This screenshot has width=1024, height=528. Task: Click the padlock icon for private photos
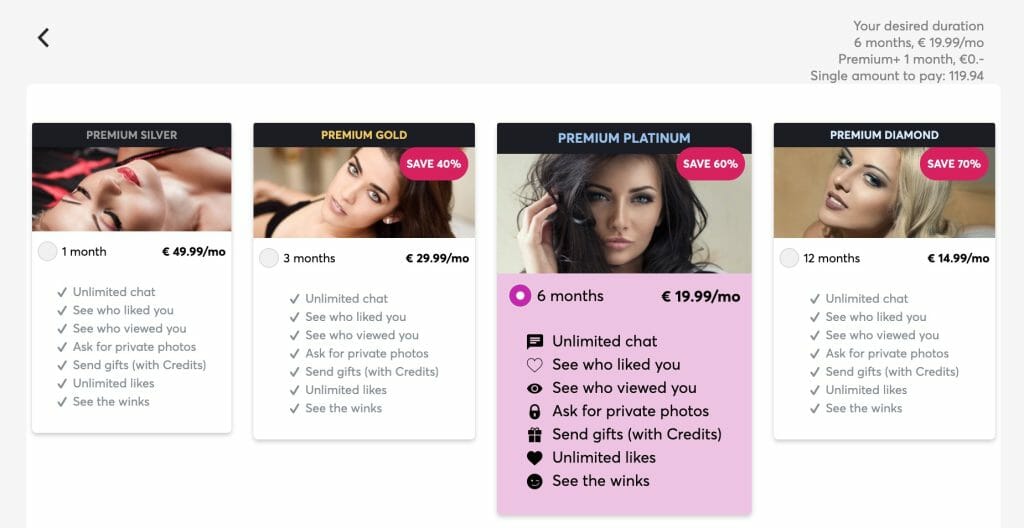click(x=534, y=412)
